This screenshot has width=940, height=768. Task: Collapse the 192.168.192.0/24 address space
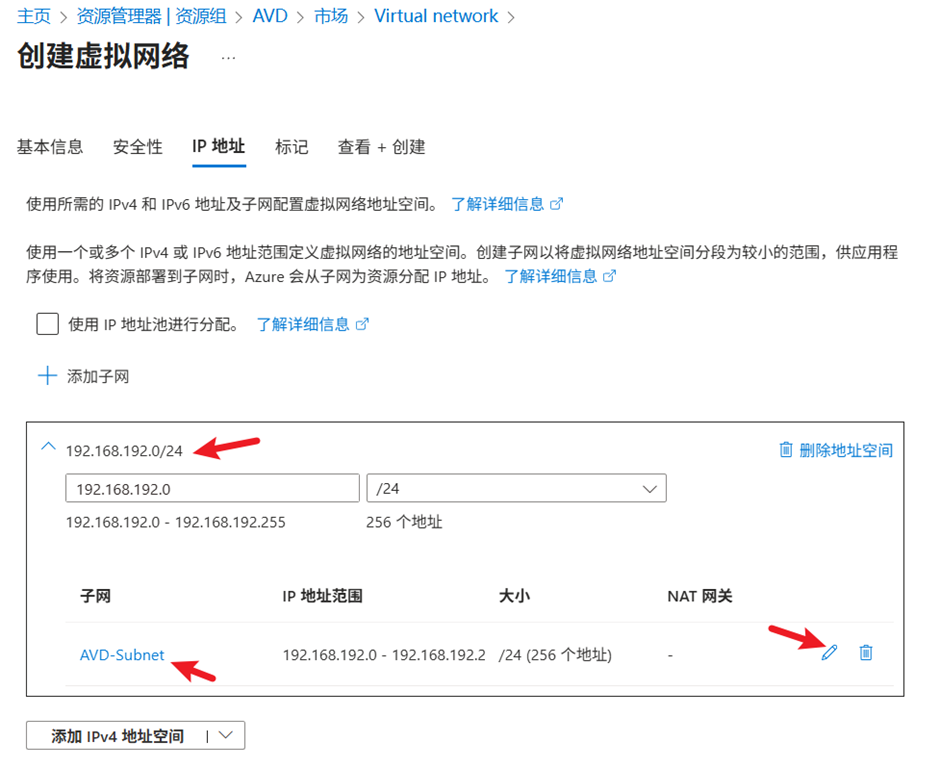pyautogui.click(x=47, y=449)
